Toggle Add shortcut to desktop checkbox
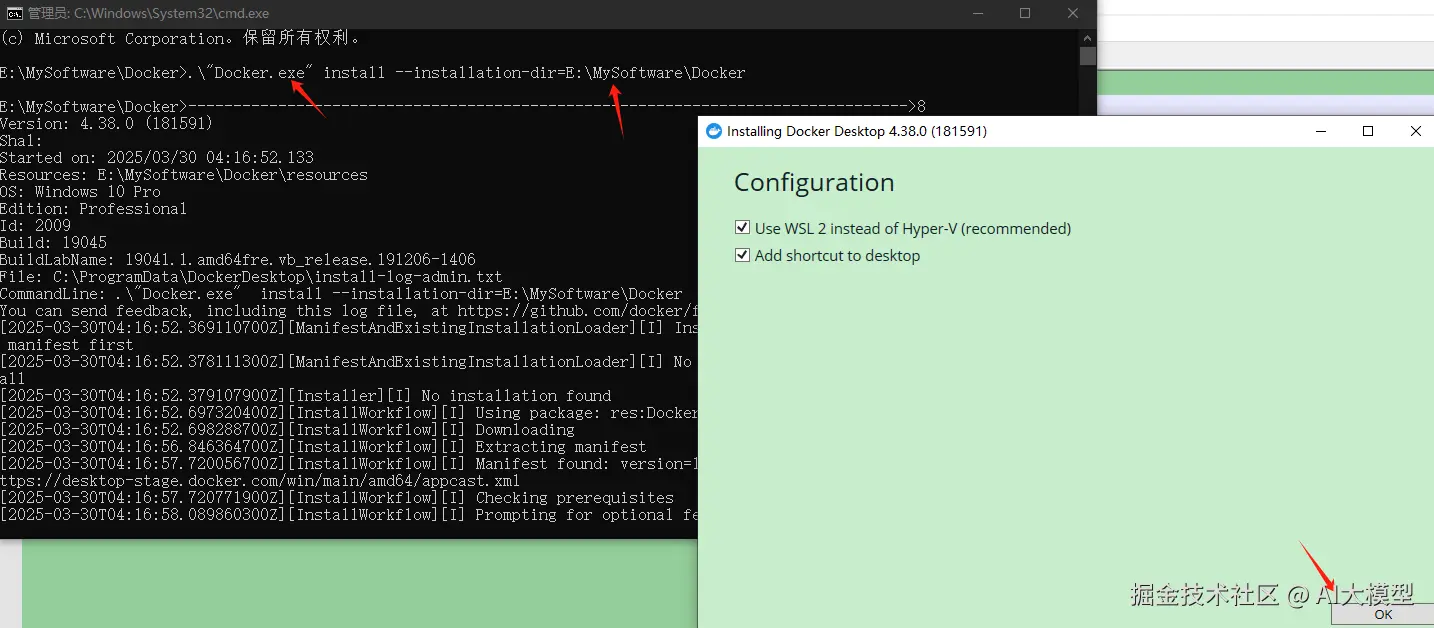The width and height of the screenshot is (1434, 628). 742,255
